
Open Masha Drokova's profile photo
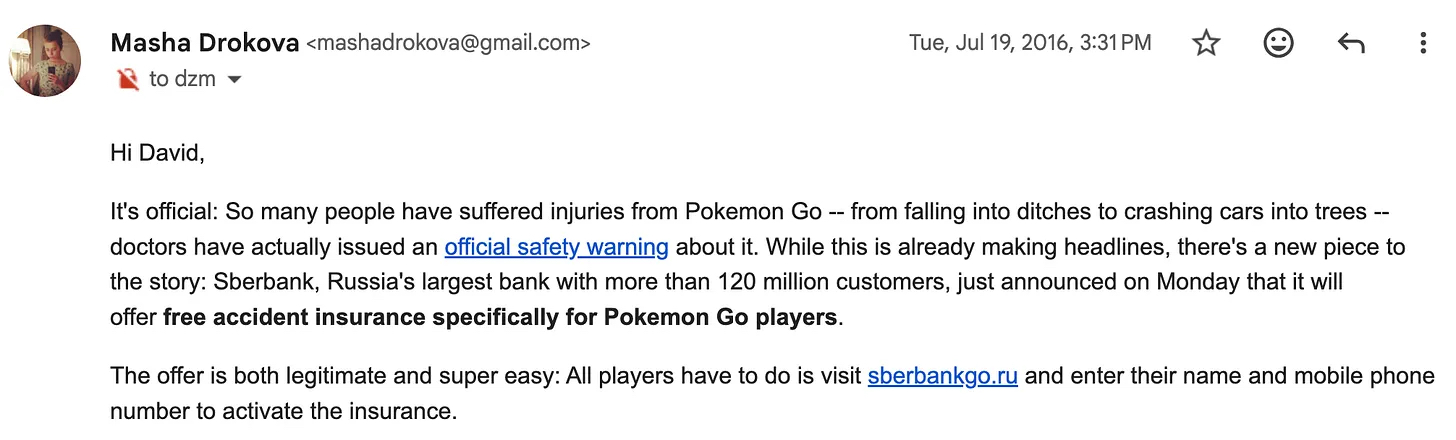(x=45, y=61)
